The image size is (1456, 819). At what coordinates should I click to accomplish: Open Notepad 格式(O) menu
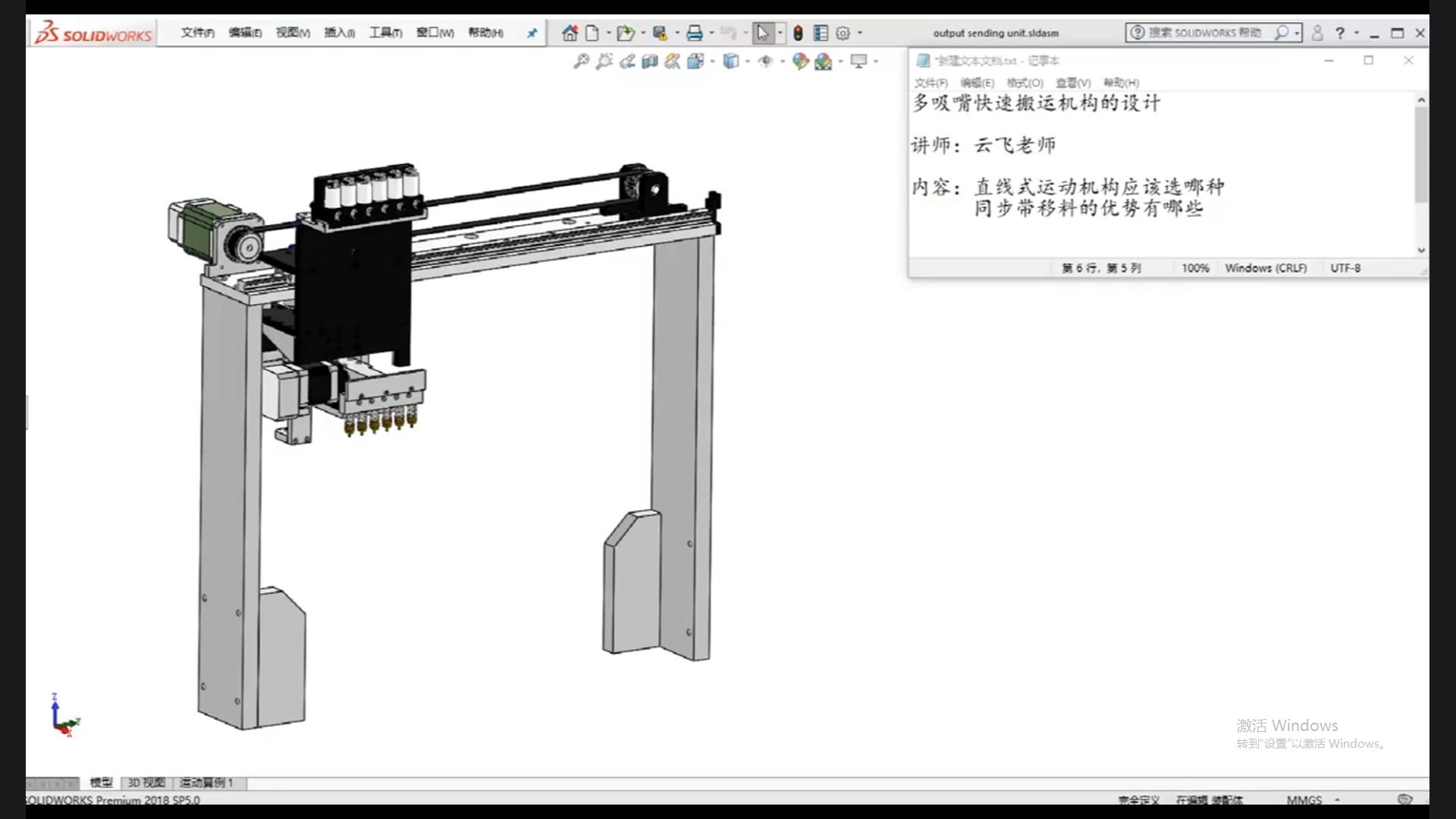click(1025, 83)
